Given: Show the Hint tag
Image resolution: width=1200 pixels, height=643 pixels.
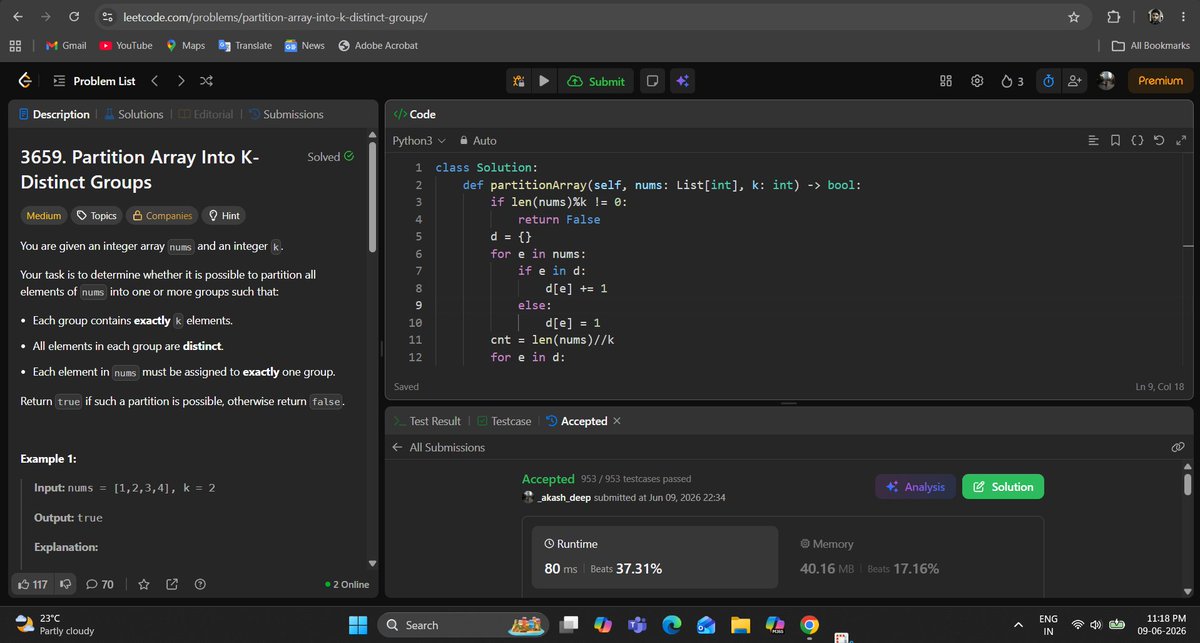Looking at the screenshot, I should 223,215.
